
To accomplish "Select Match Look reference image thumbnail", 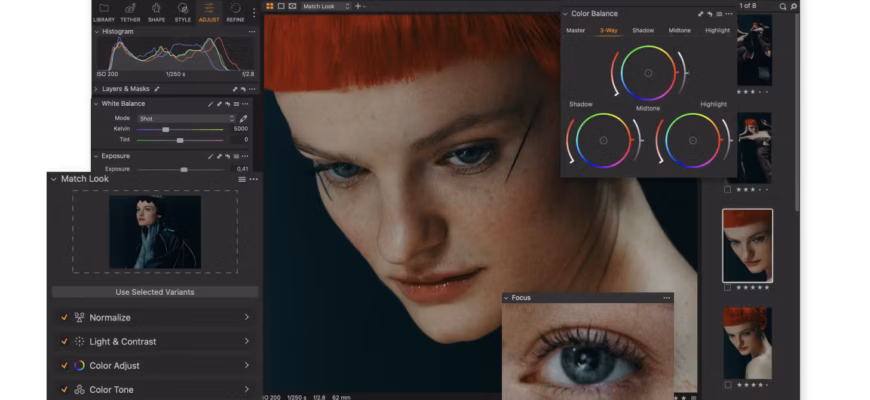I will (x=155, y=232).
